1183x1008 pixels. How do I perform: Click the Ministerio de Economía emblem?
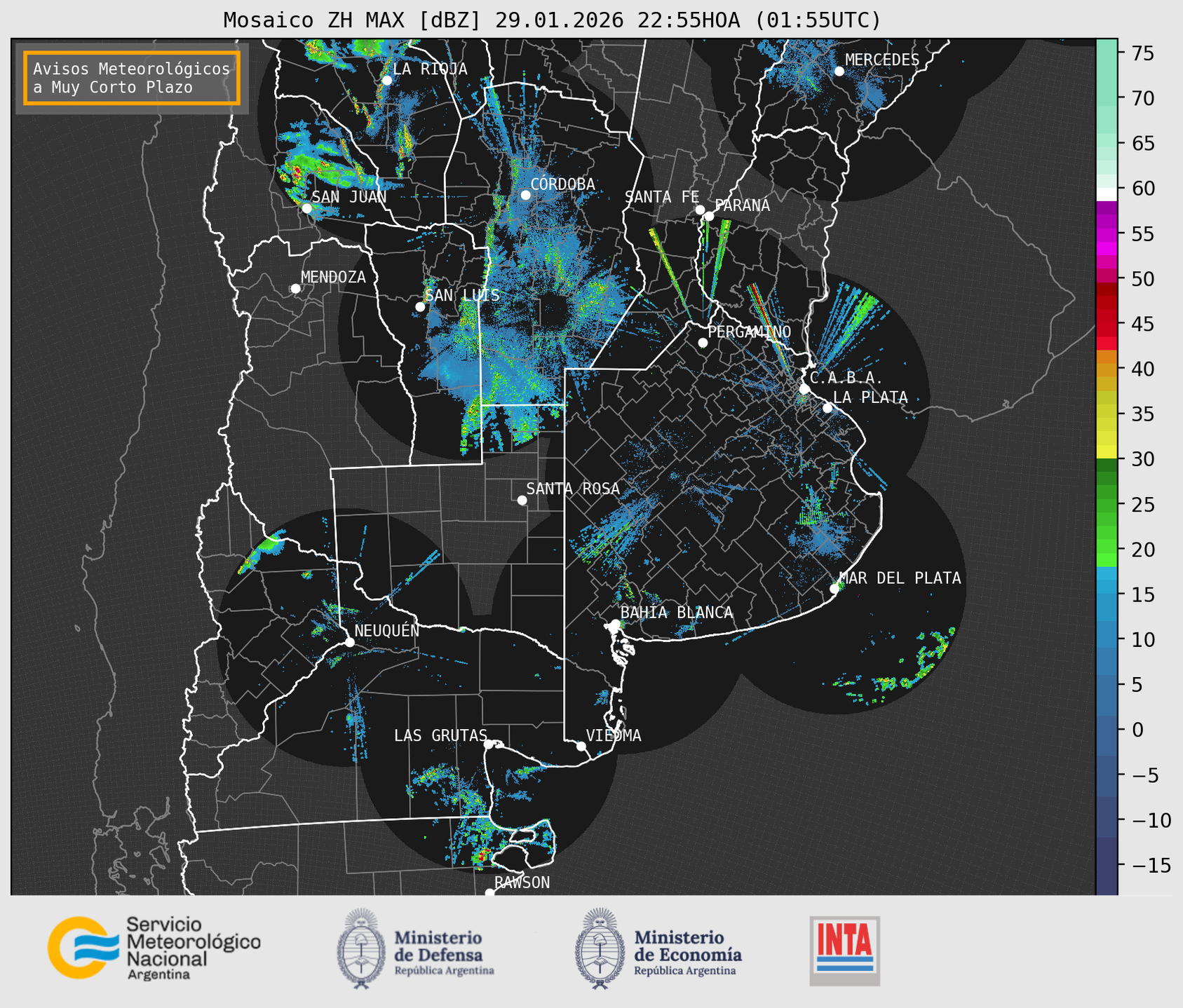[599, 948]
